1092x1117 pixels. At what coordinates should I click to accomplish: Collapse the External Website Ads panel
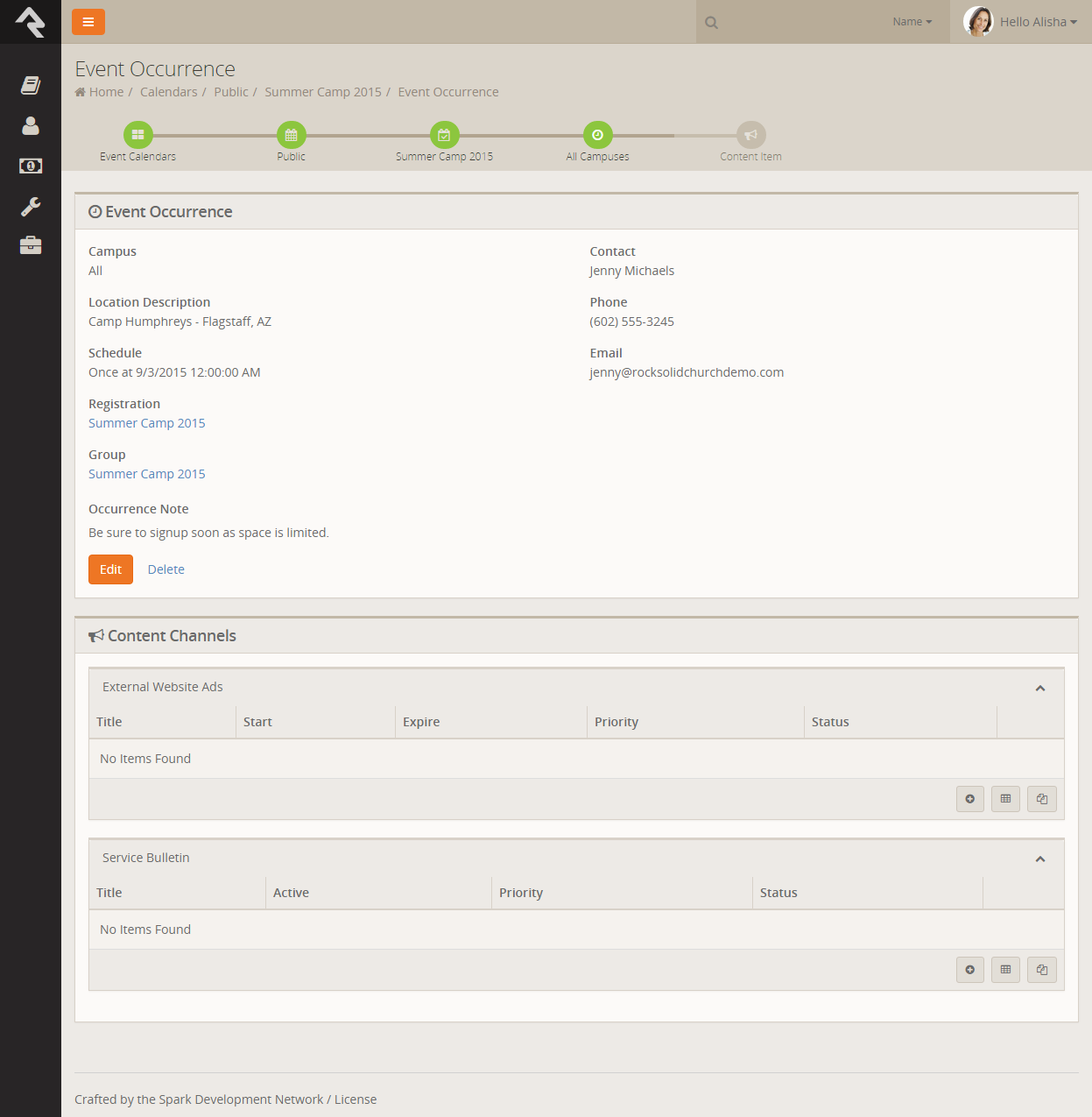[1039, 689]
